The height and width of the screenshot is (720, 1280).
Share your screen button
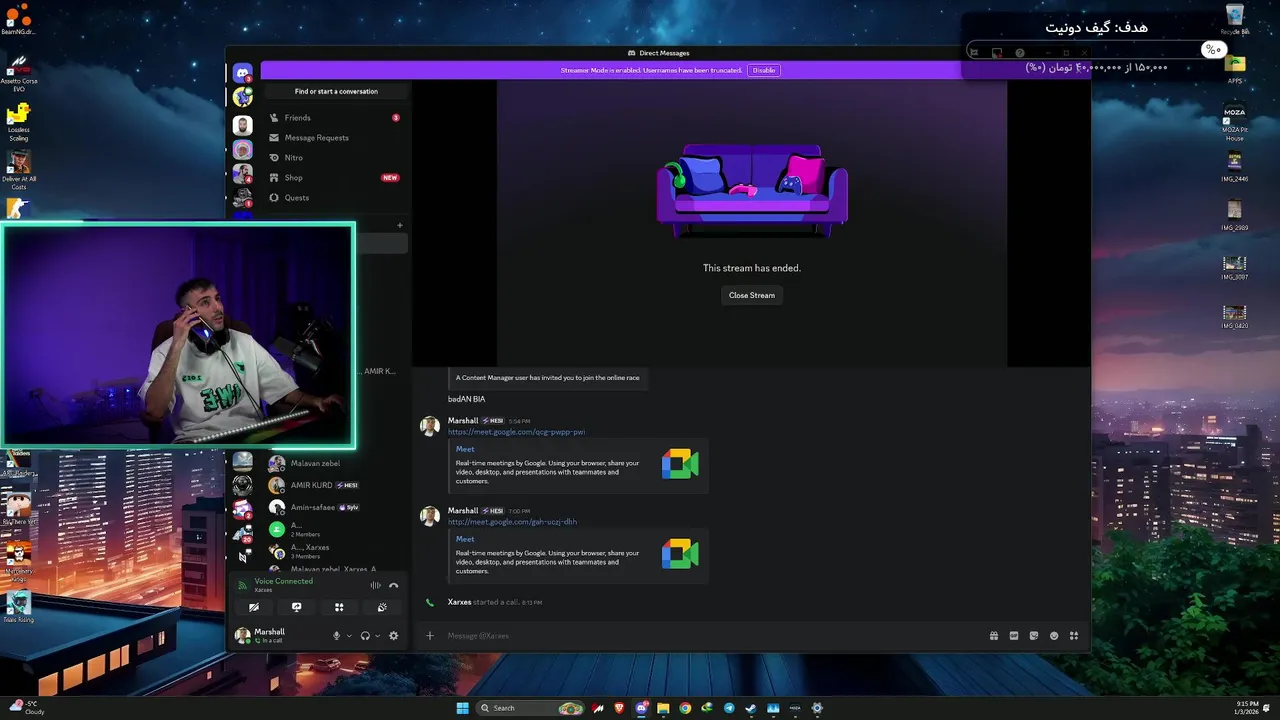coord(296,607)
